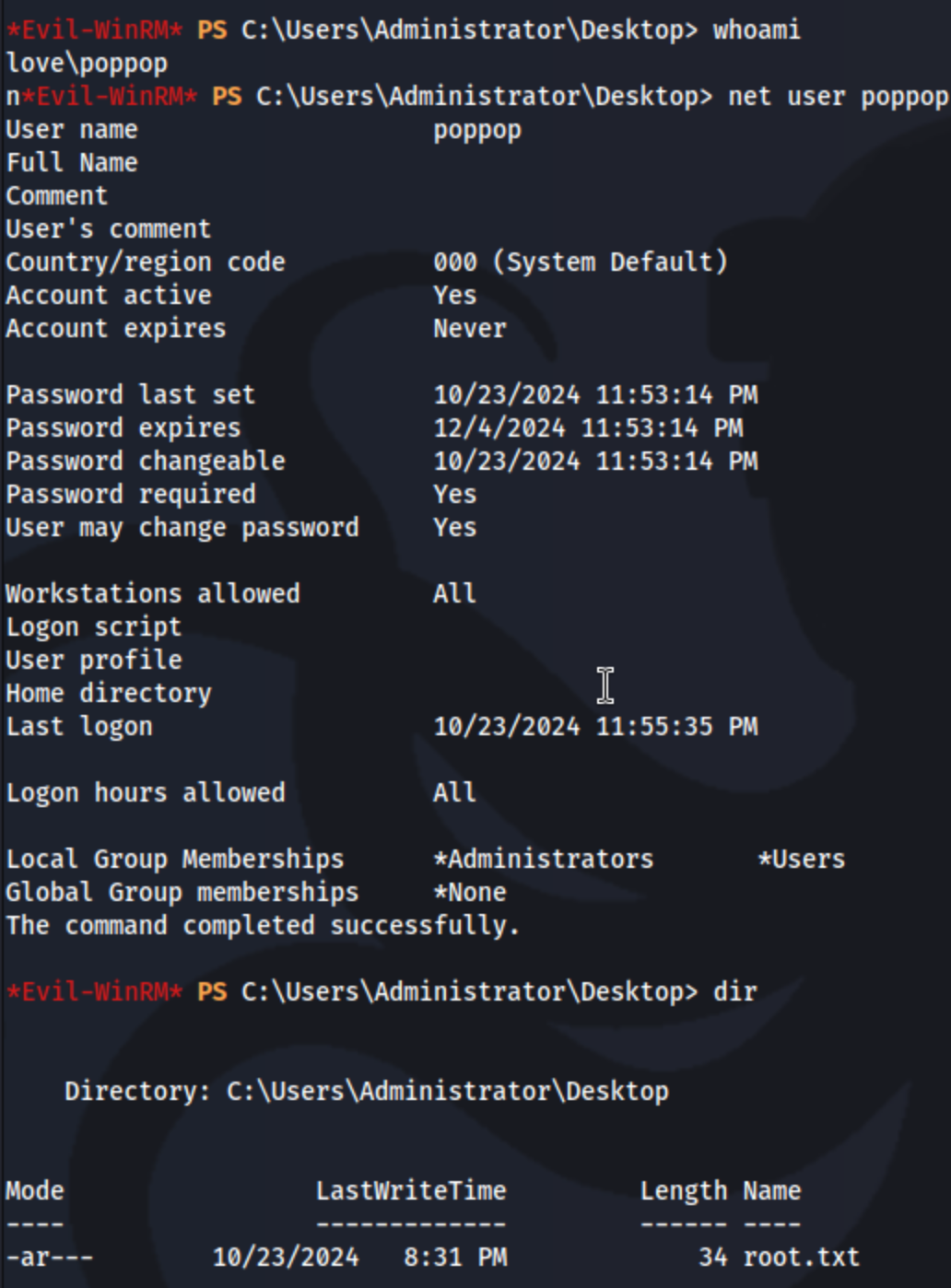
Task: Click the 'LastWriteTime' column header
Action: pos(411,1190)
